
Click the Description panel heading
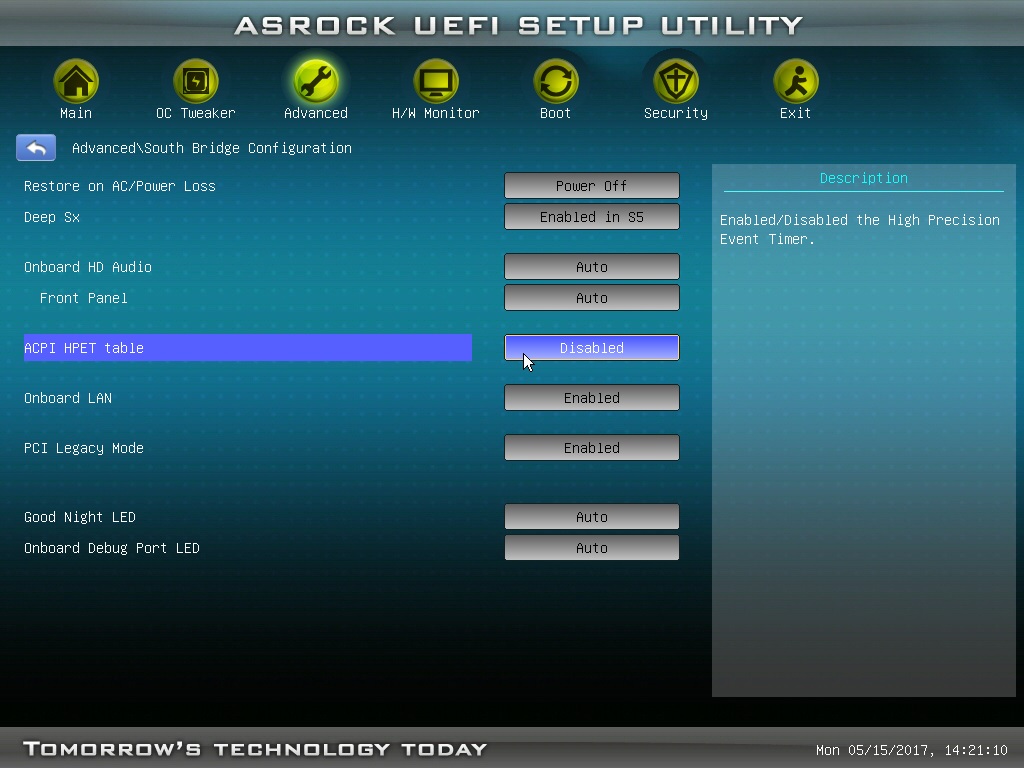tap(863, 178)
